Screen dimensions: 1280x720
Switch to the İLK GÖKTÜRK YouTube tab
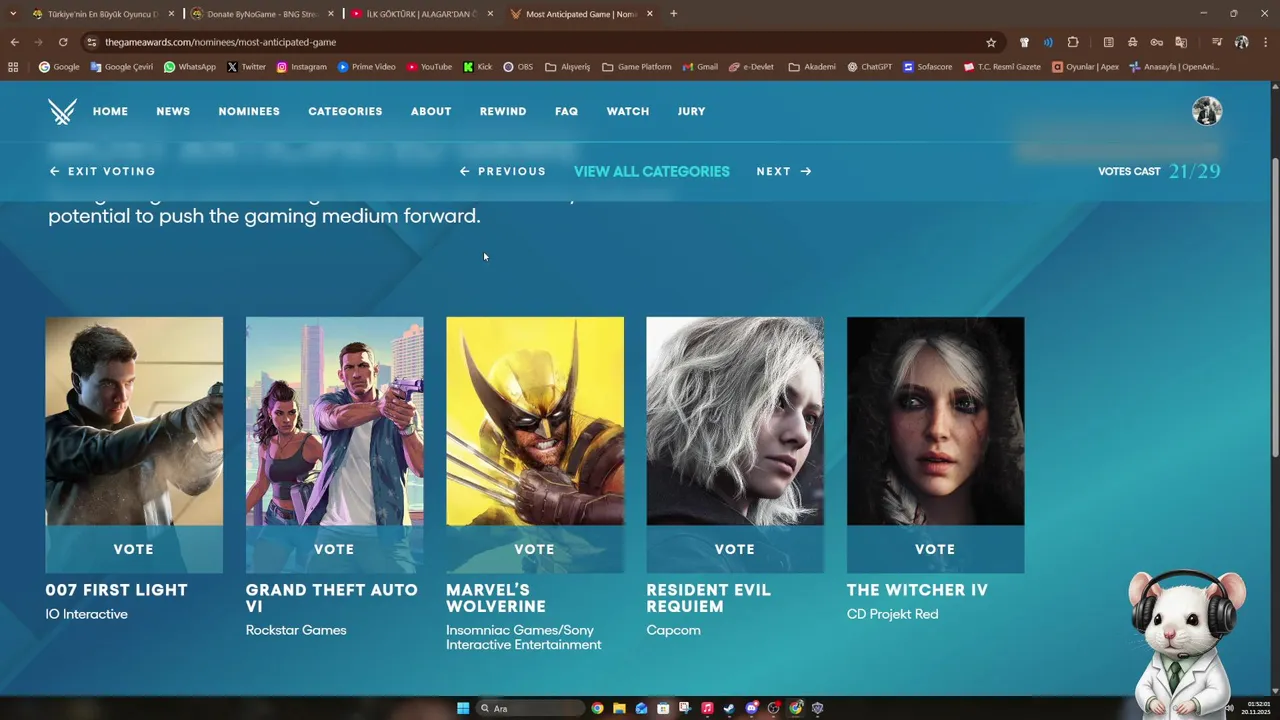(x=422, y=14)
